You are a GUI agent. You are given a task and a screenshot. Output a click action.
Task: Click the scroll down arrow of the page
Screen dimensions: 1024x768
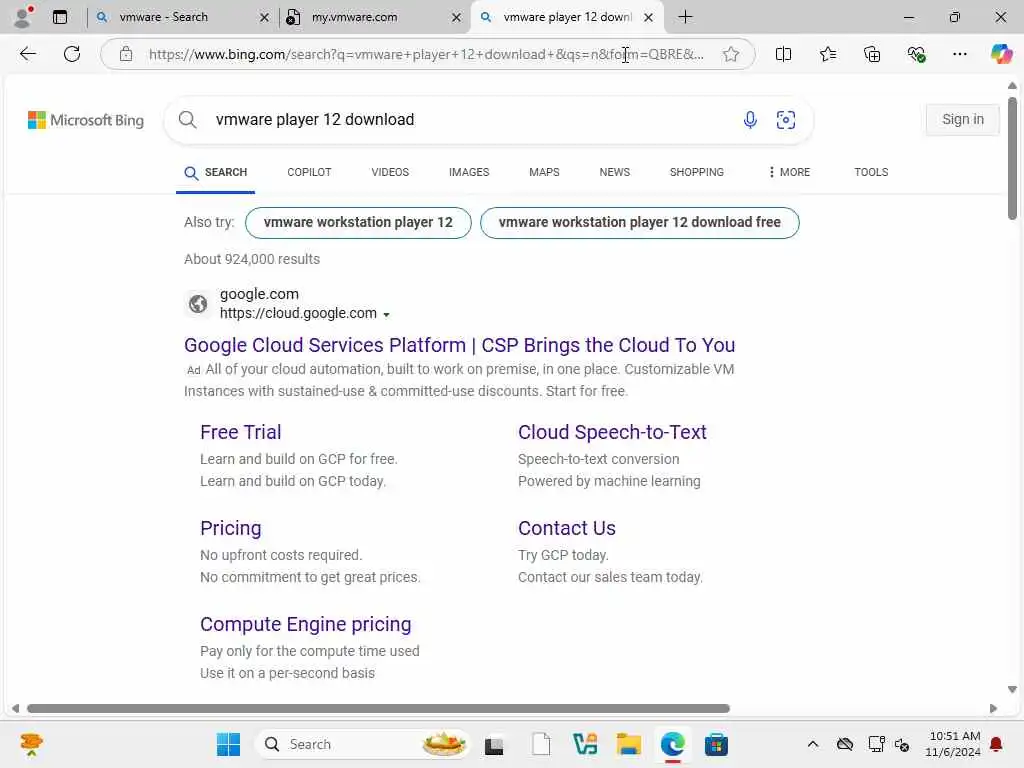[1012, 690]
